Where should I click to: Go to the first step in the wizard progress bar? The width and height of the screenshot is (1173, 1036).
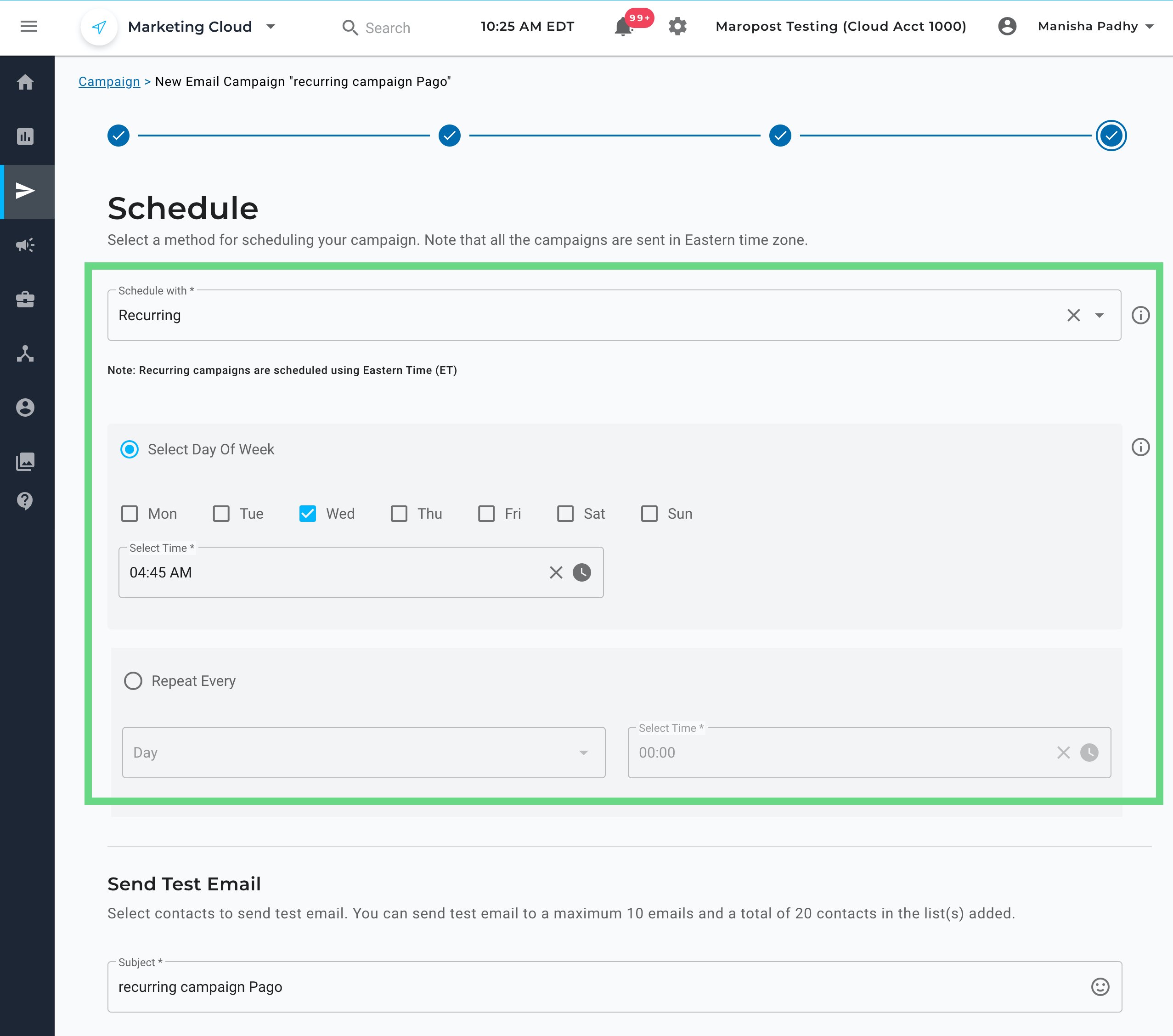coord(118,136)
